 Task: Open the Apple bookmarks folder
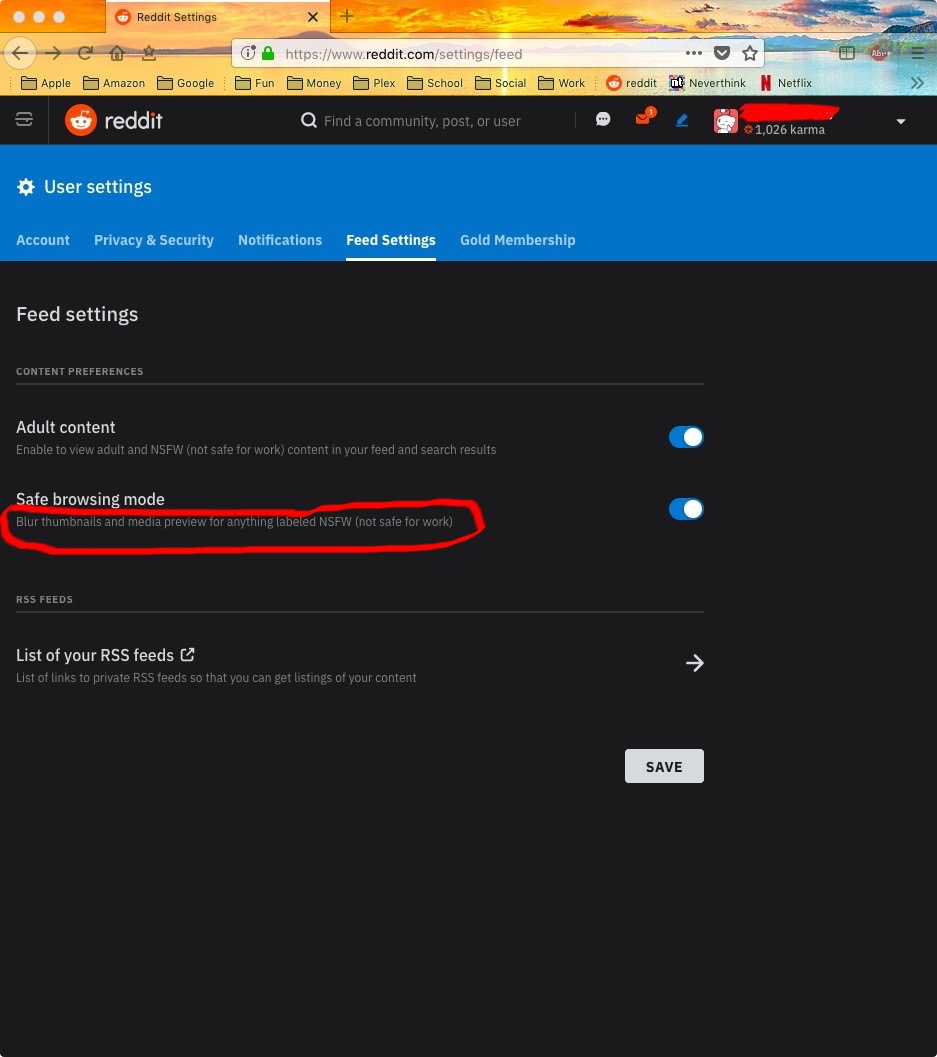point(46,83)
